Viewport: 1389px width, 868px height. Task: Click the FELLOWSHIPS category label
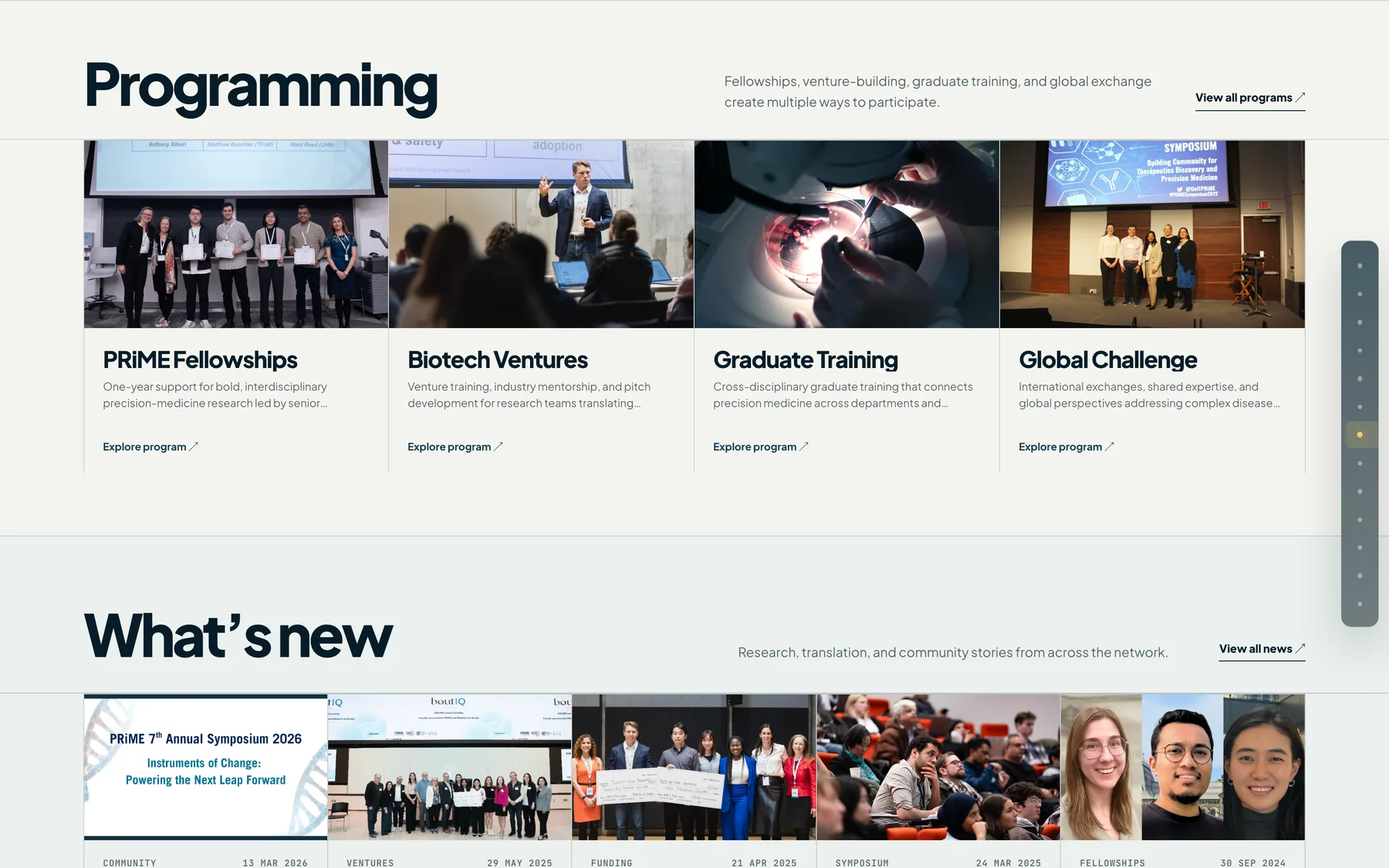[1112, 863]
